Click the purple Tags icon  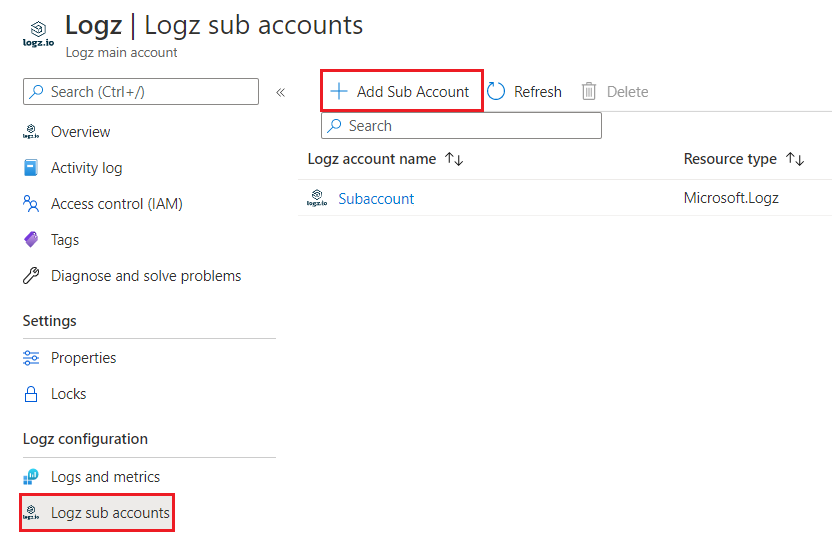(31, 239)
